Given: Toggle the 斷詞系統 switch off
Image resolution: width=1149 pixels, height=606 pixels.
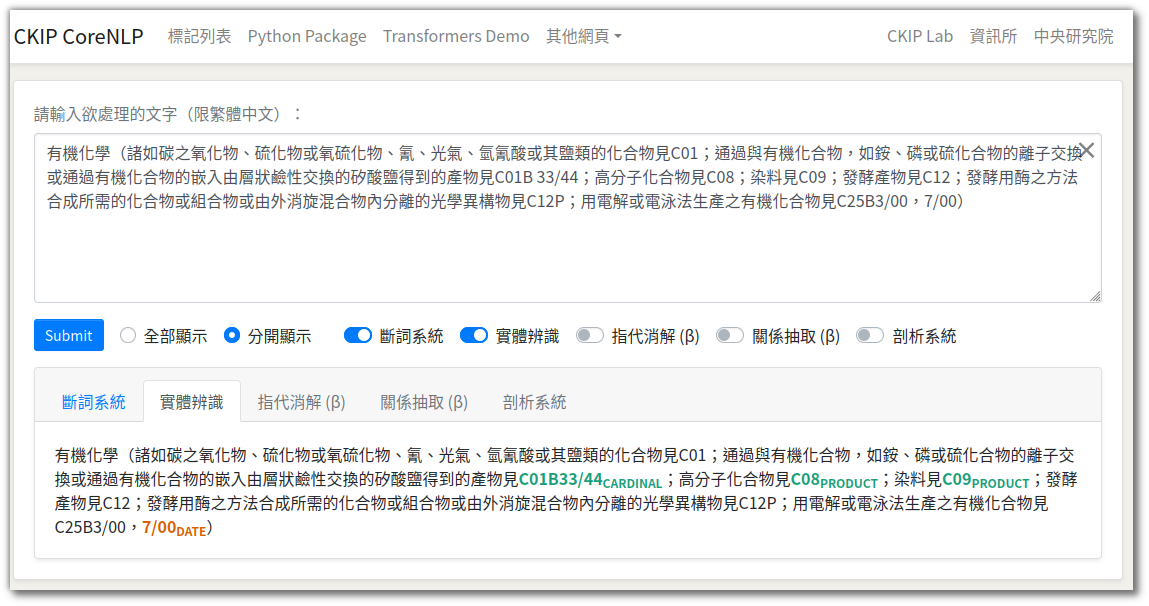Looking at the screenshot, I should coord(358,336).
